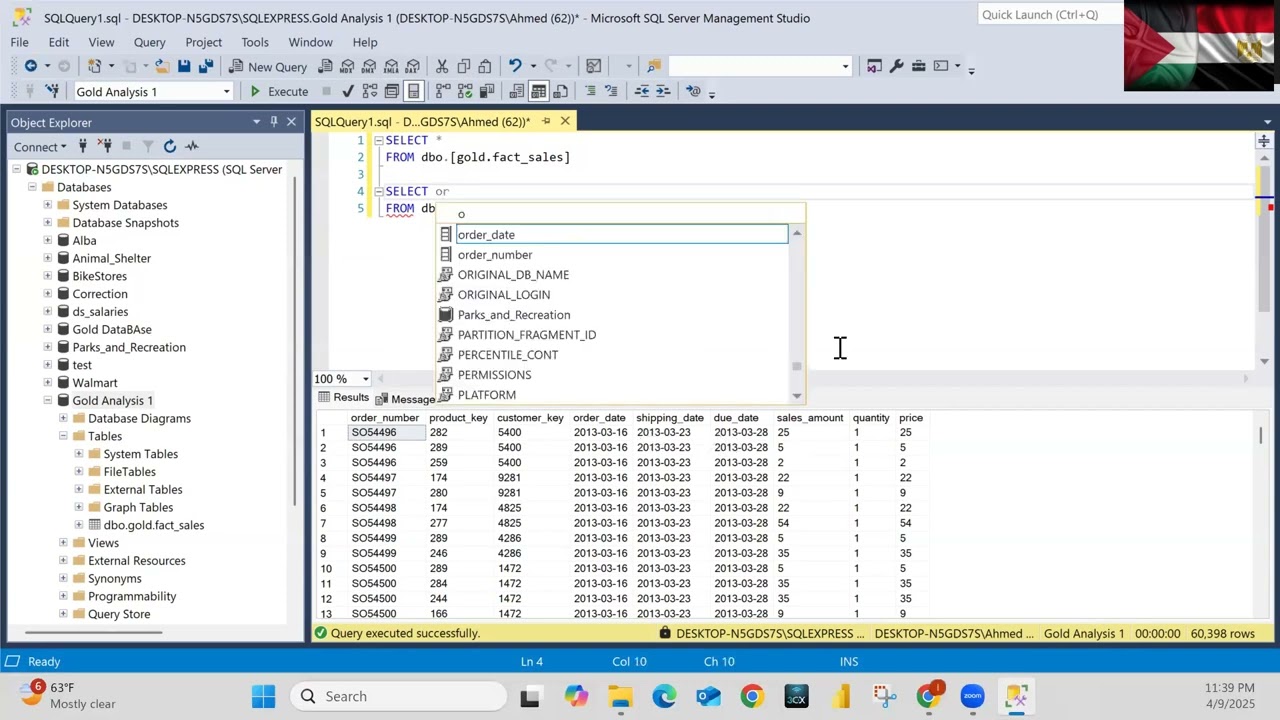Start a DAX query from toolbar
The image size is (1280, 720).
(413, 66)
